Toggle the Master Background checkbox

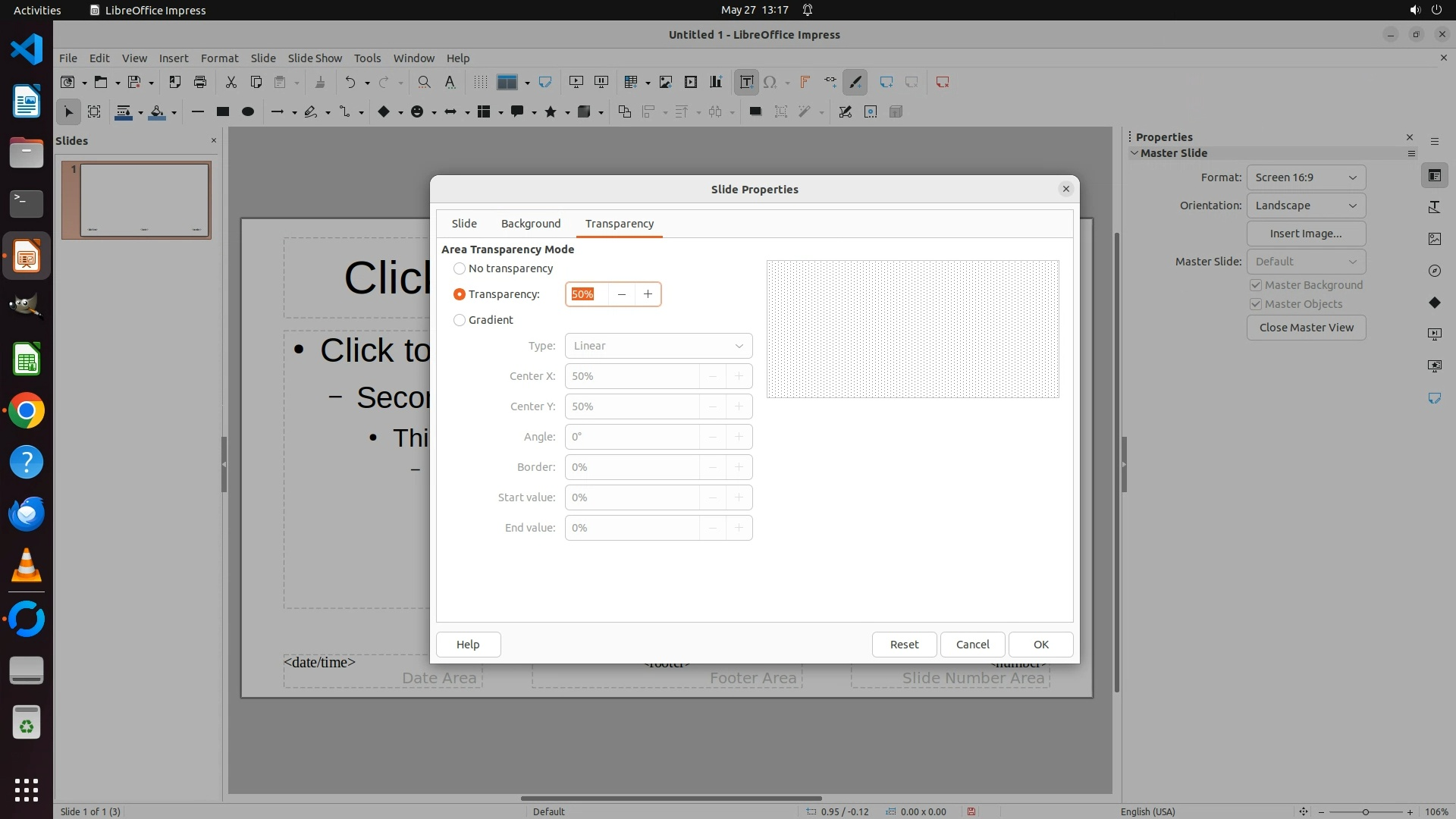(x=1256, y=285)
